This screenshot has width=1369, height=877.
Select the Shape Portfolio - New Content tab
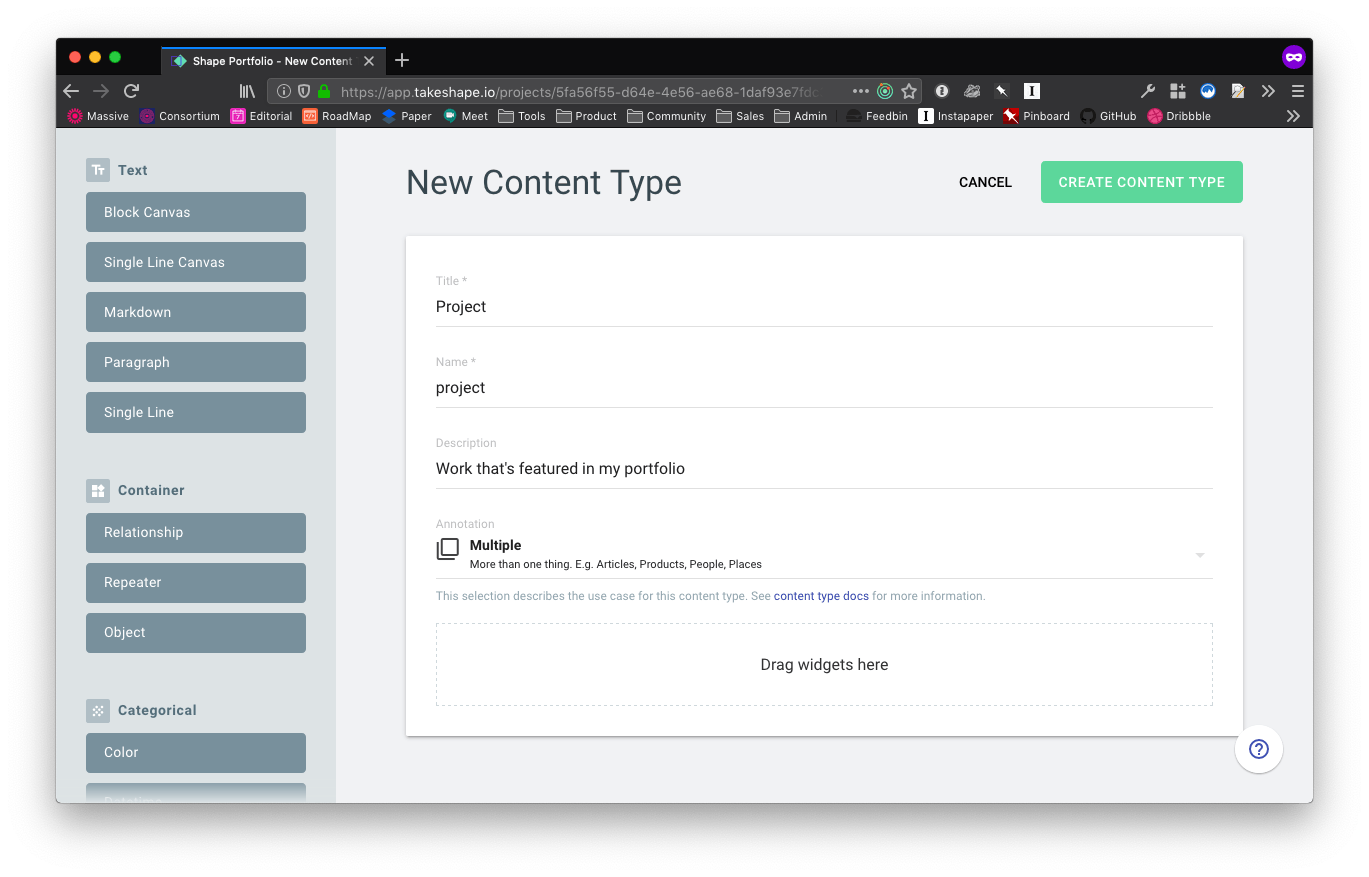point(272,61)
